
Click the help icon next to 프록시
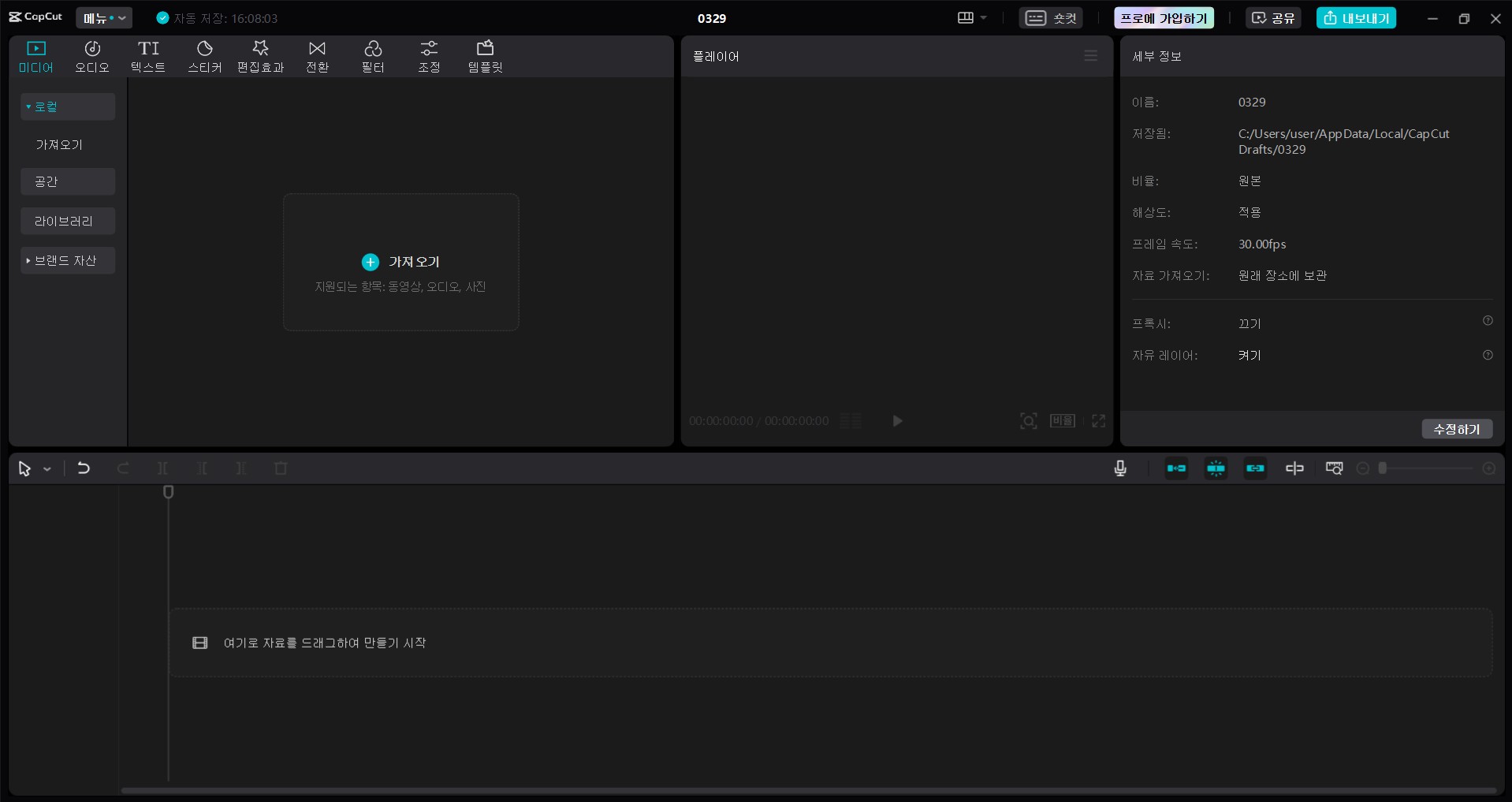[1488, 321]
